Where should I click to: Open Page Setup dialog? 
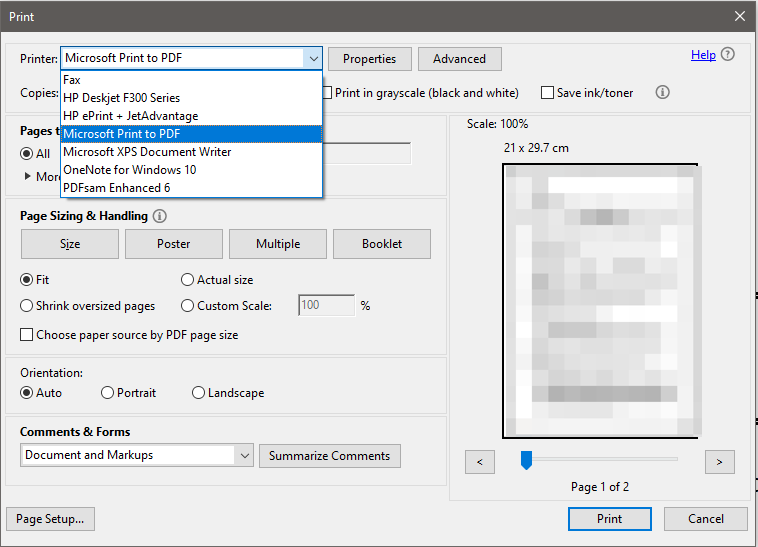[x=50, y=519]
